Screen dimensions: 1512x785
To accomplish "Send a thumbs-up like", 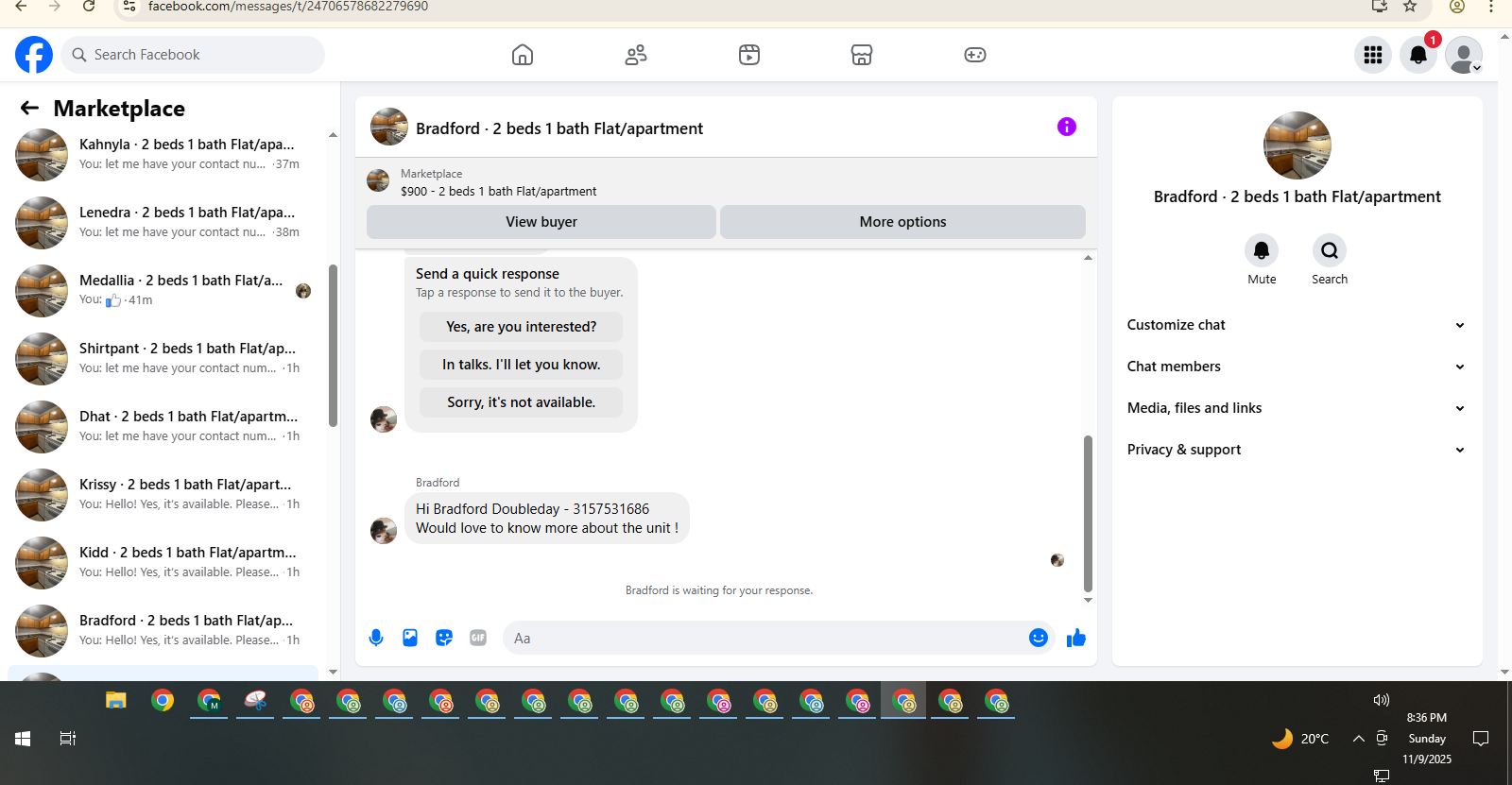I will [1076, 639].
